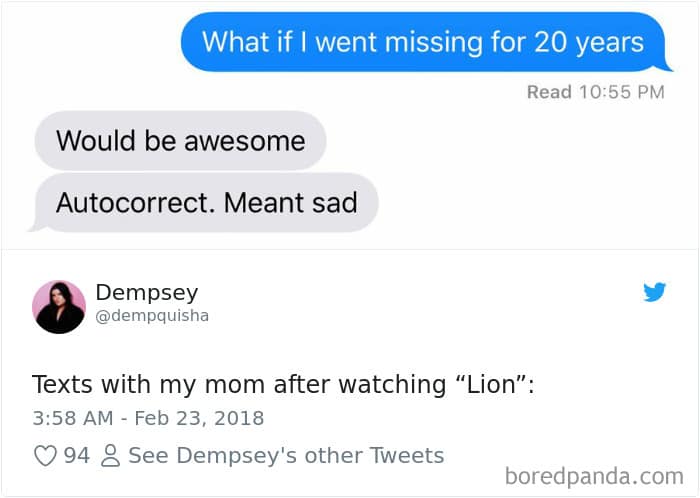Click the Dempsey display name
Screen dimensions: 700x498
(147, 292)
